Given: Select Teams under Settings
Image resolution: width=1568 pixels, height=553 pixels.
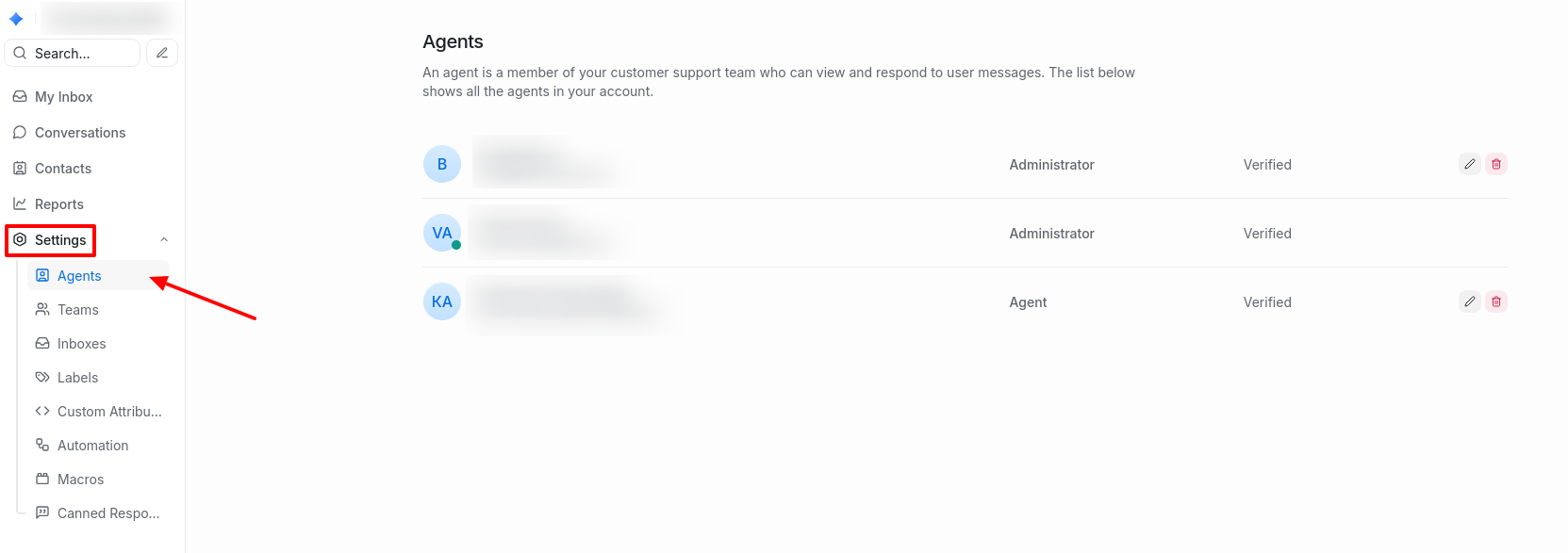Looking at the screenshot, I should tap(77, 310).
